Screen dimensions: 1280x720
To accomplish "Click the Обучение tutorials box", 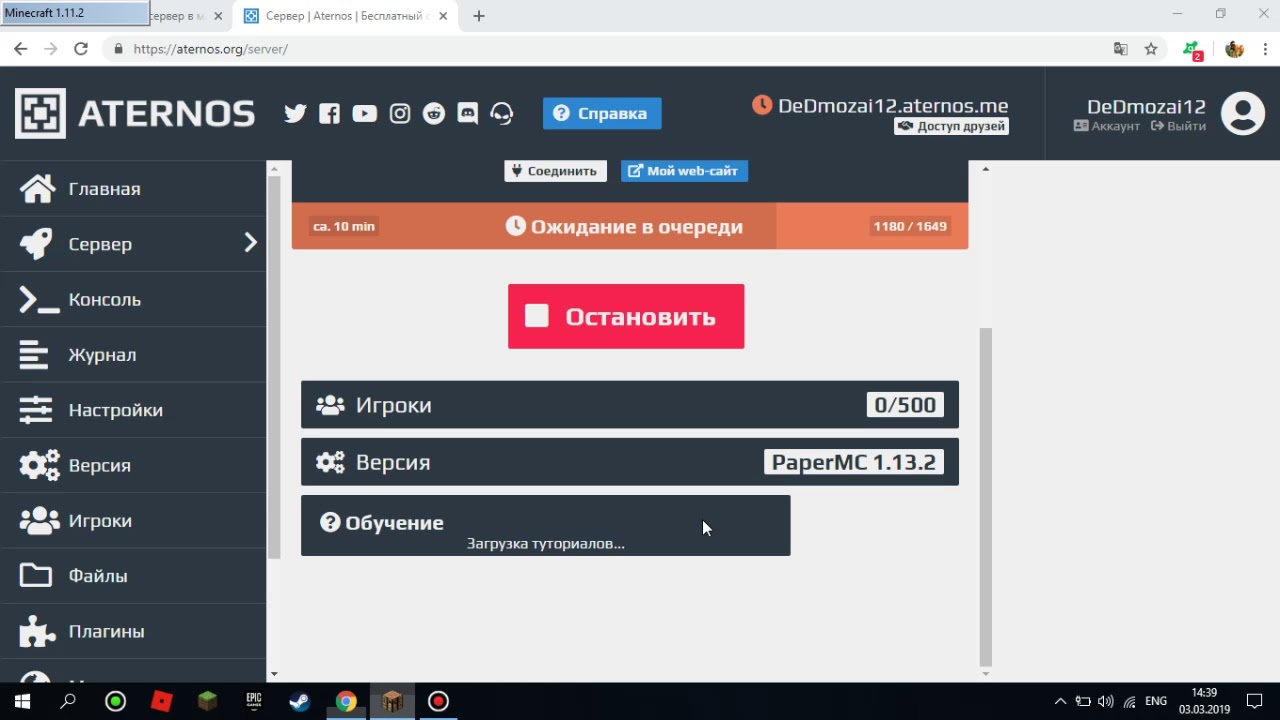I will coord(546,526).
